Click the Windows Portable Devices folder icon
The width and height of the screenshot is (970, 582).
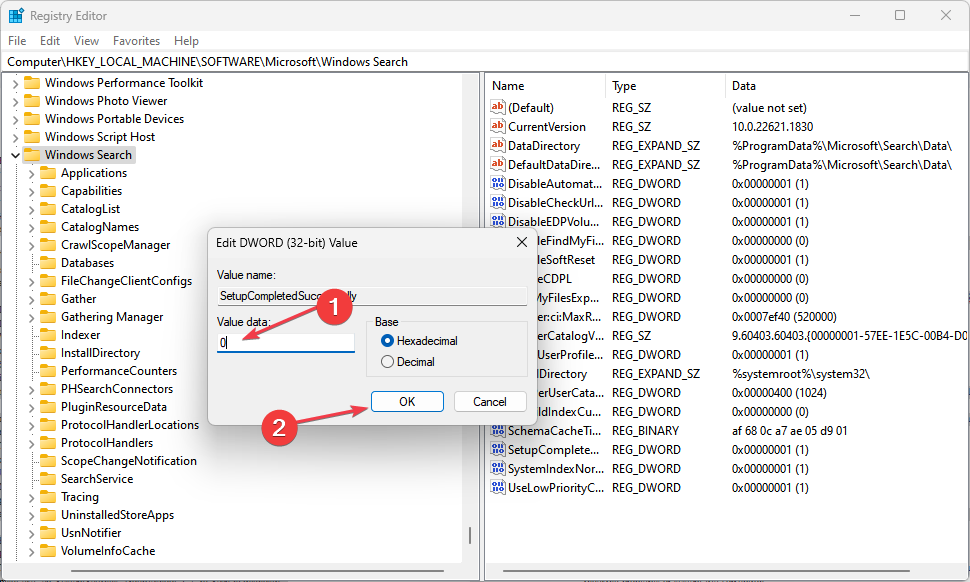[x=32, y=119]
